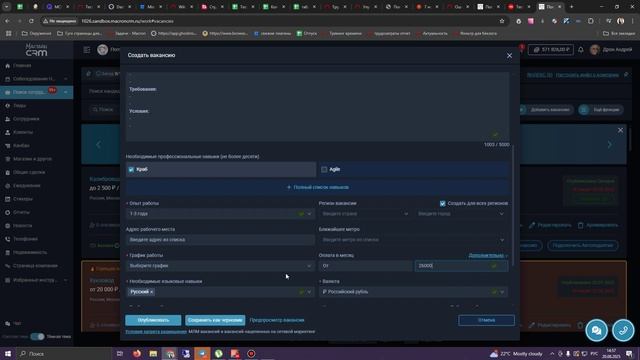Open Канбан icon in sidebar

[x=7, y=145]
